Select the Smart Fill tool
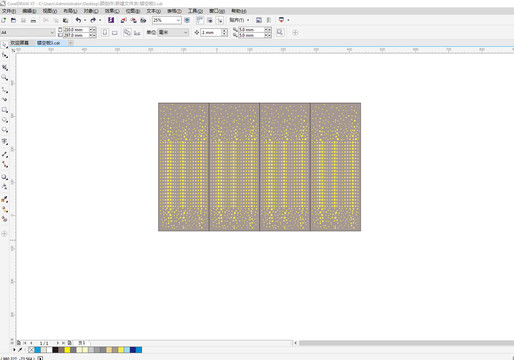 pyautogui.click(x=5, y=219)
